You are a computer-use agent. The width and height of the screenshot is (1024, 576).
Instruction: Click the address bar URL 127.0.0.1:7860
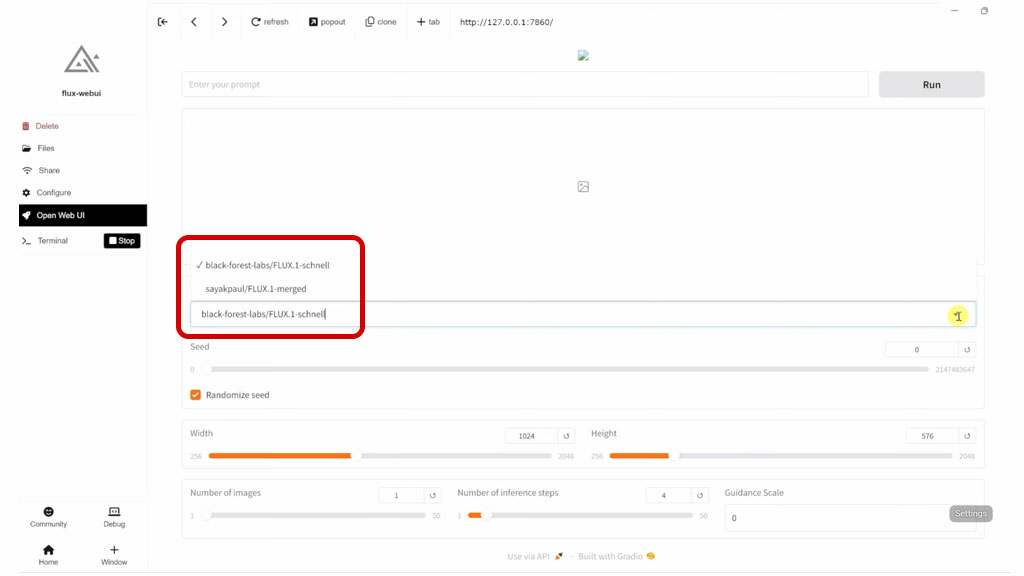tap(506, 22)
